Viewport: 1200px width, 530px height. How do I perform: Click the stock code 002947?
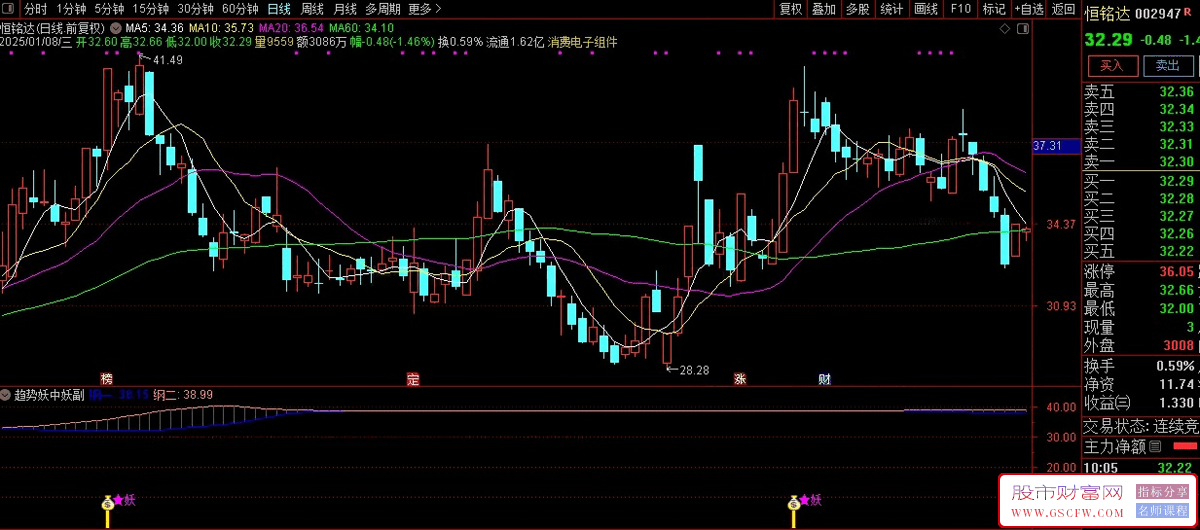point(1159,14)
